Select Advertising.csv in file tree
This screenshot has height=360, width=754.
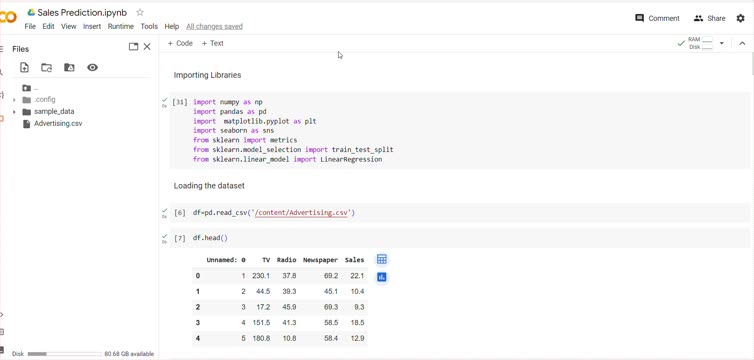point(58,124)
